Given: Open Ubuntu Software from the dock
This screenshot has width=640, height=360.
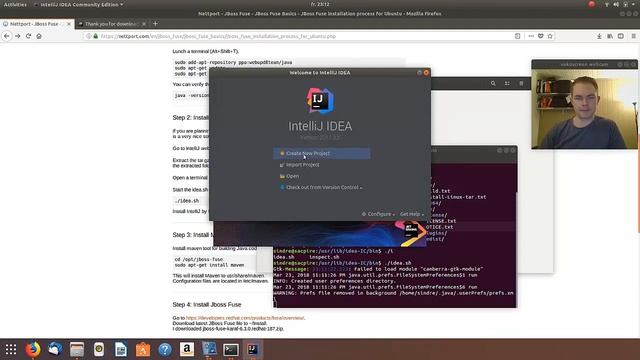Looking at the screenshot, I should point(143,349).
